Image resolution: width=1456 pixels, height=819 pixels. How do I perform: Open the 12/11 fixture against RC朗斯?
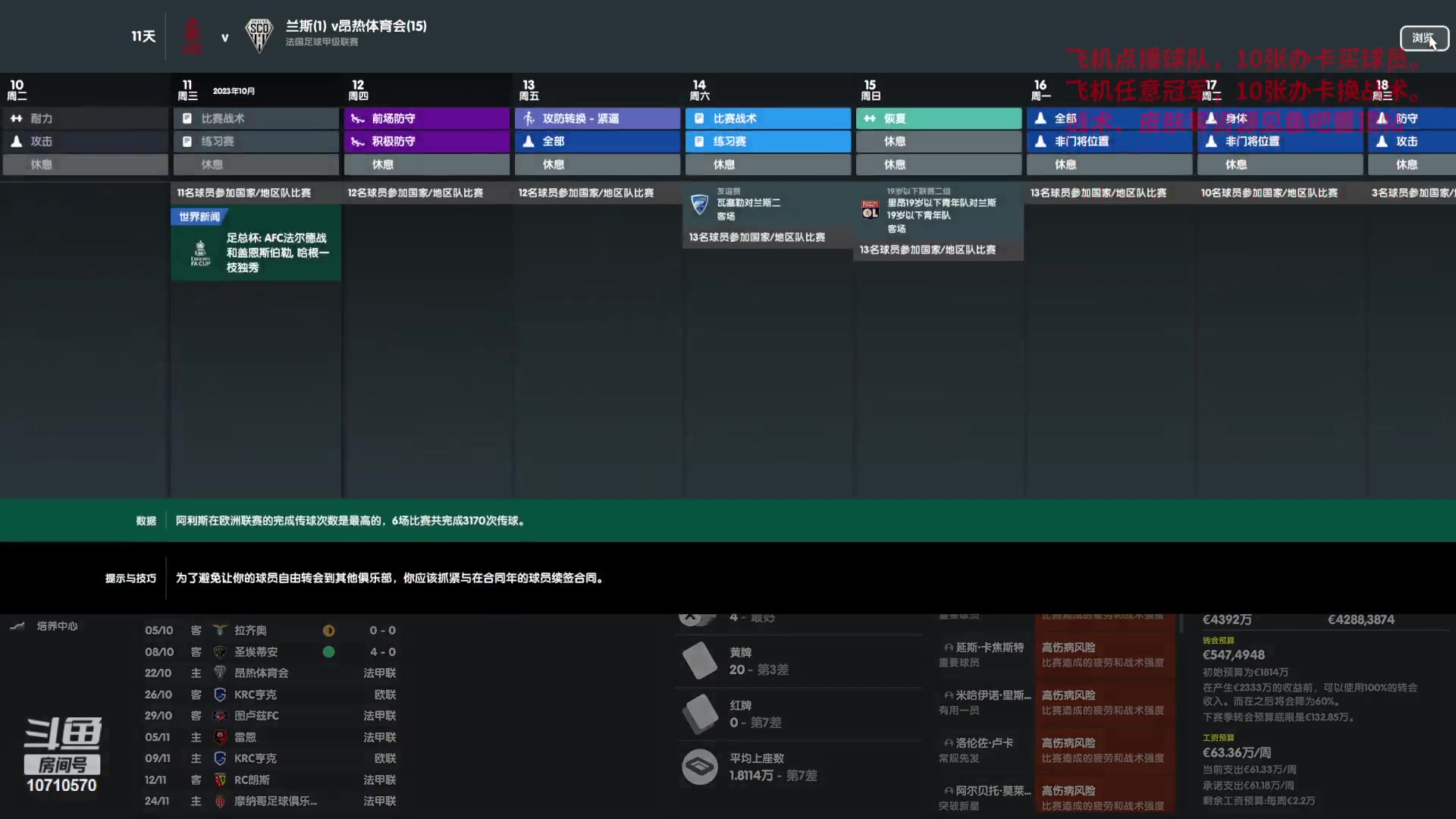(x=271, y=780)
